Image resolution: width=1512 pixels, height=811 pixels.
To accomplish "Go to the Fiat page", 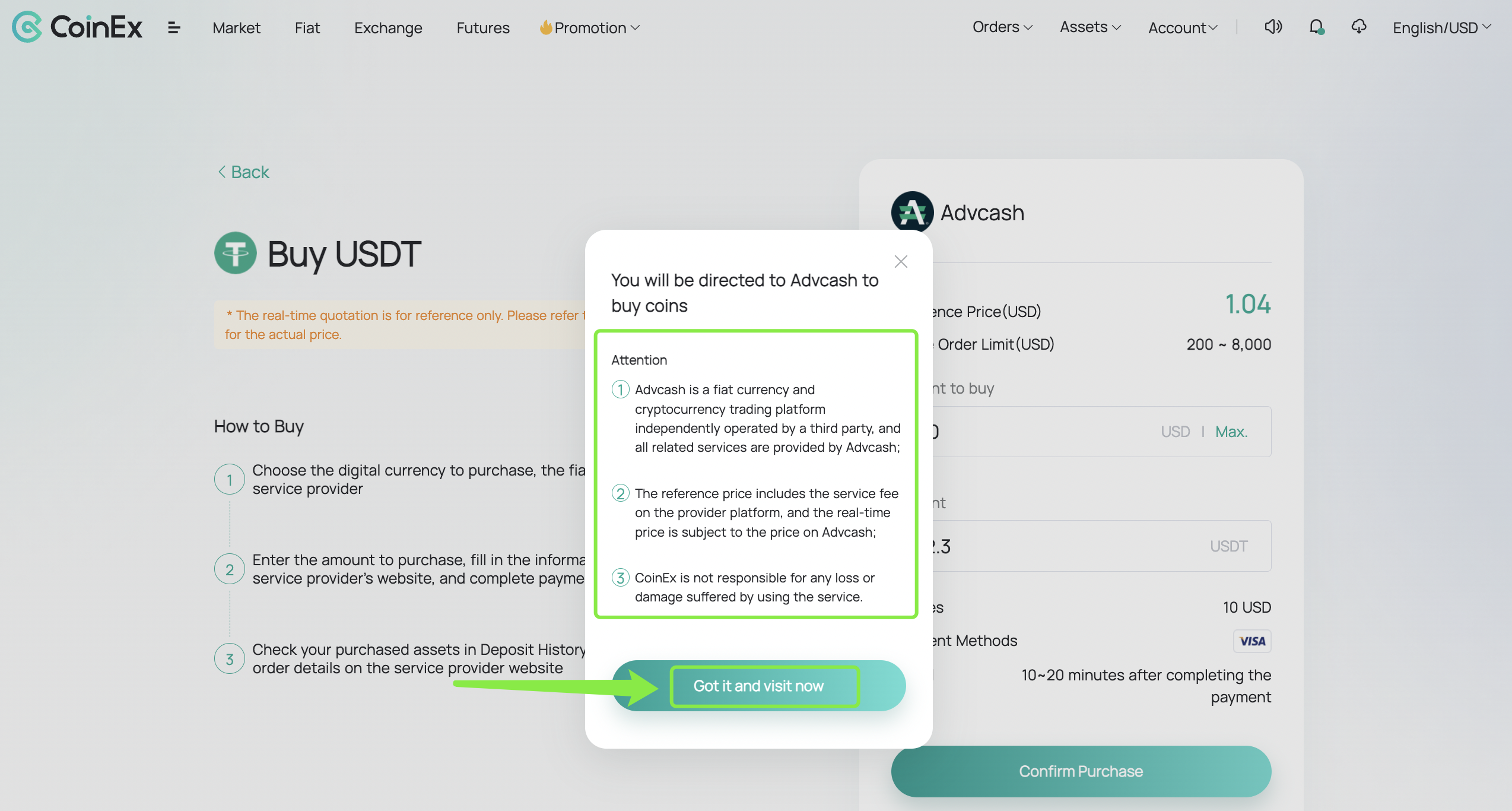I will (307, 28).
